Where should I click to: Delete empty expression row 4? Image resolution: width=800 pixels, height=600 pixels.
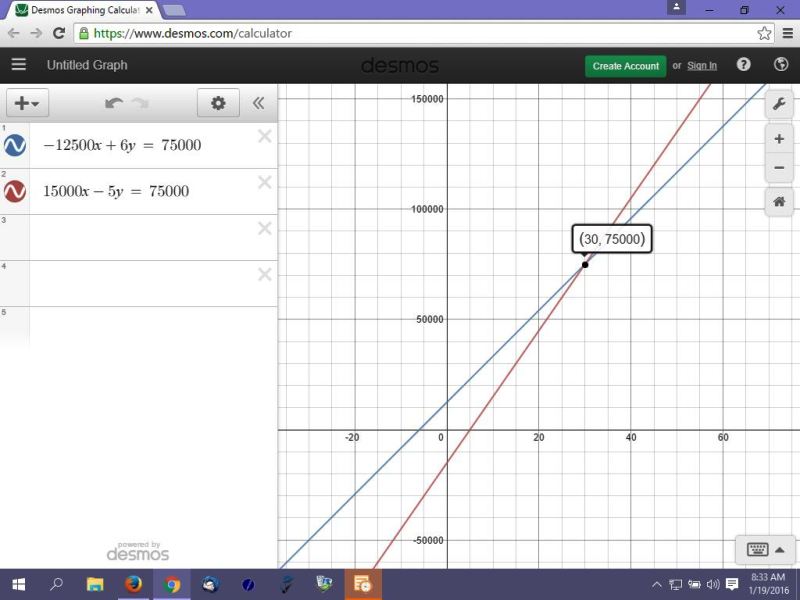pos(264,274)
